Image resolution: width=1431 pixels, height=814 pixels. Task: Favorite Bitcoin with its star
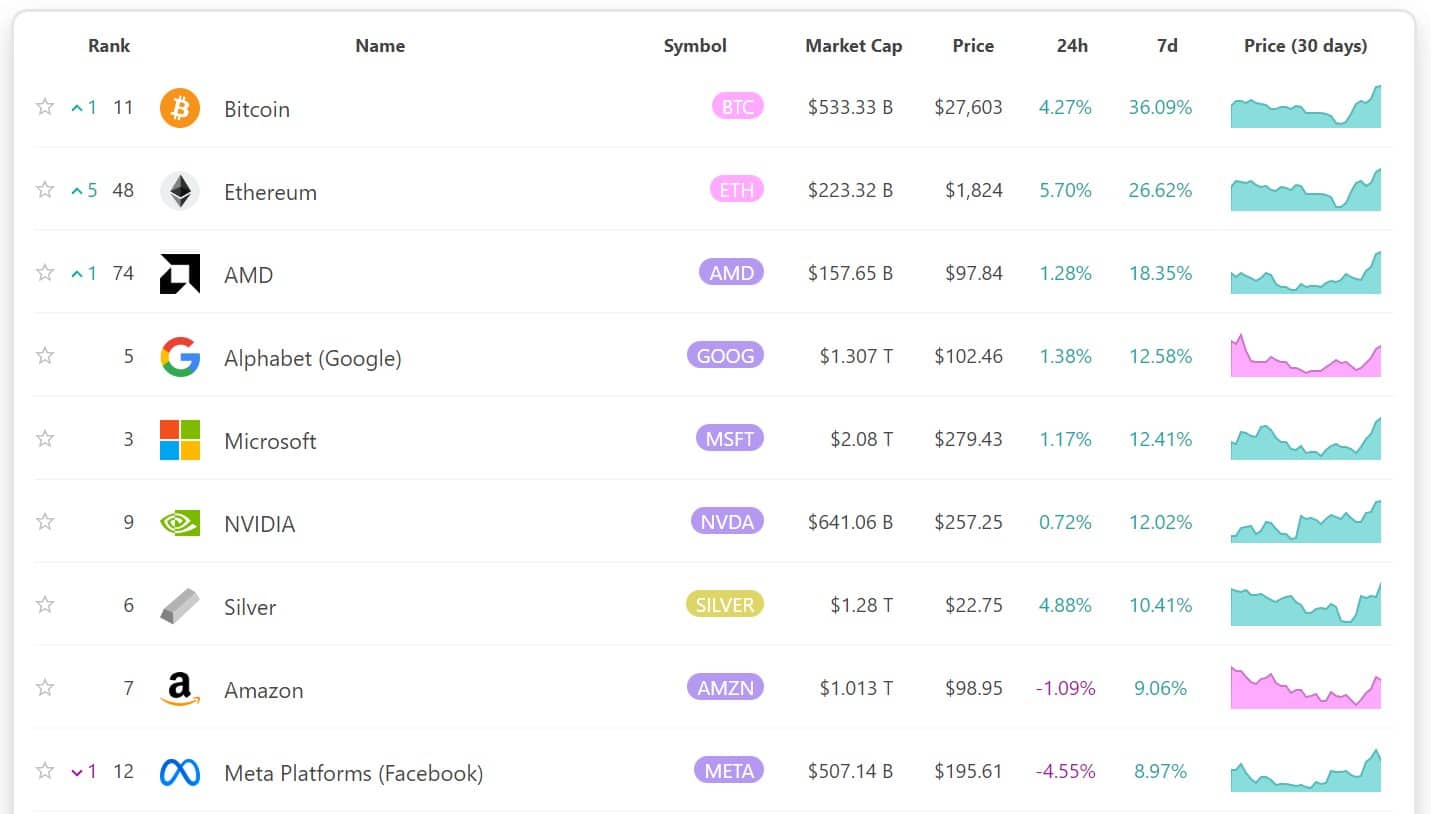[45, 107]
